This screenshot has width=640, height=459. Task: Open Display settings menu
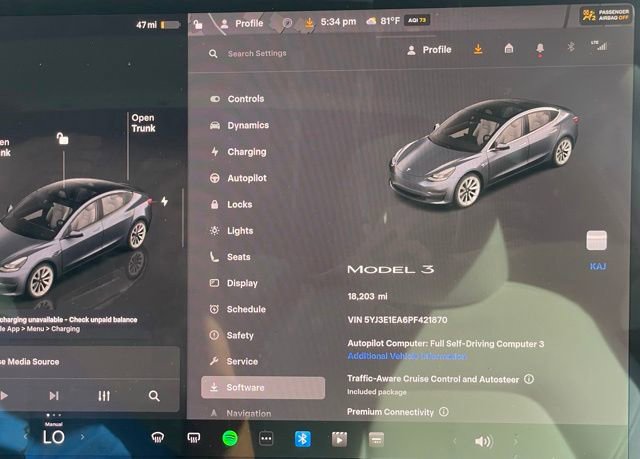[x=233, y=283]
